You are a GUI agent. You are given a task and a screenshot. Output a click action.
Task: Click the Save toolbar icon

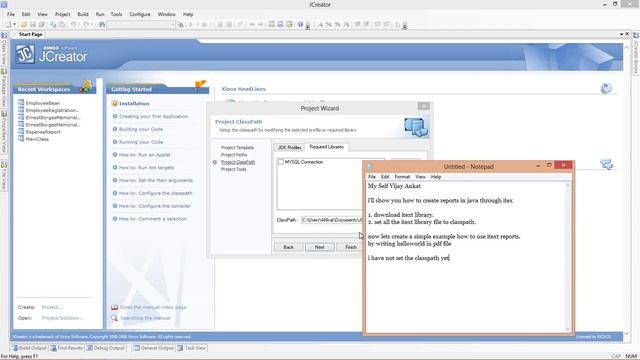(x=33, y=24)
